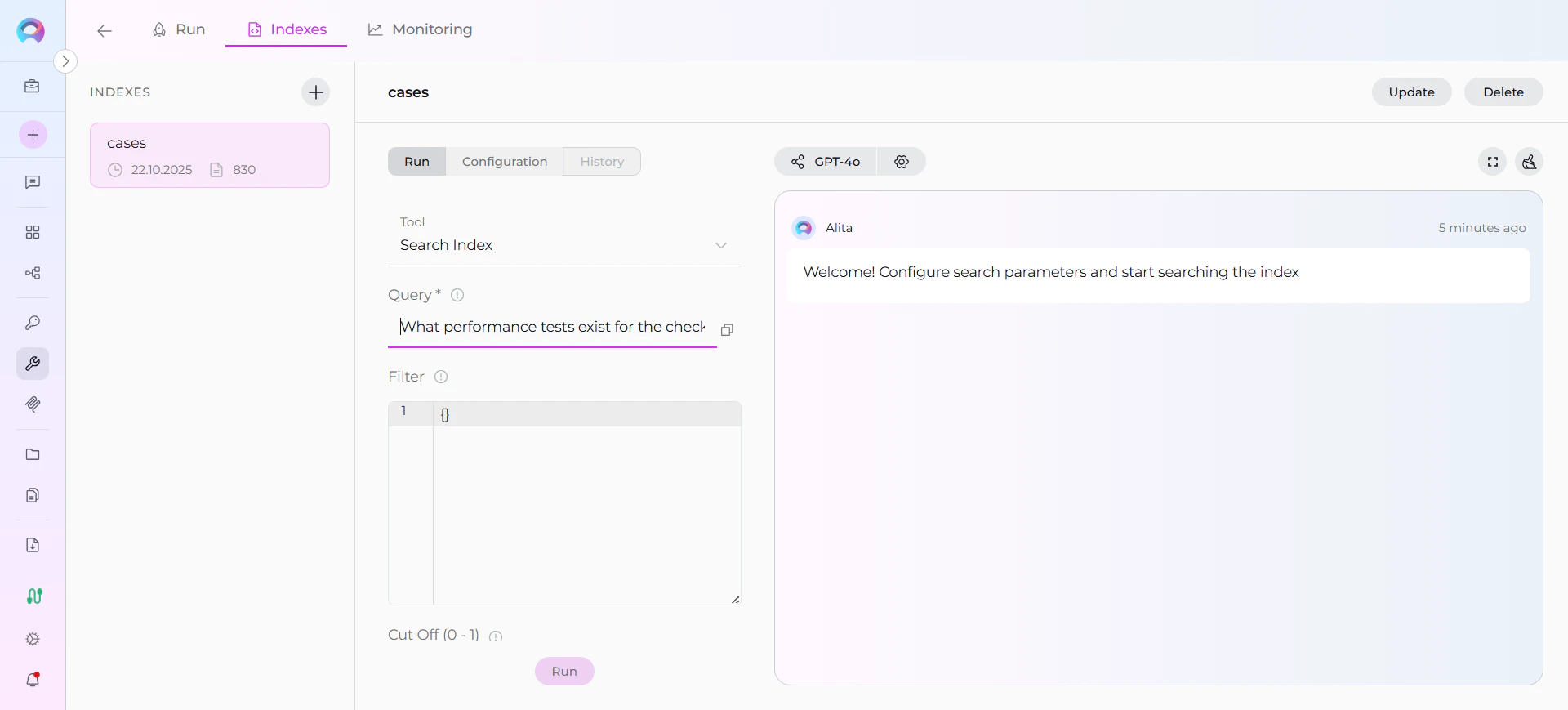Image resolution: width=1568 pixels, height=710 pixels.
Task: Click the Update button
Action: [1411, 92]
